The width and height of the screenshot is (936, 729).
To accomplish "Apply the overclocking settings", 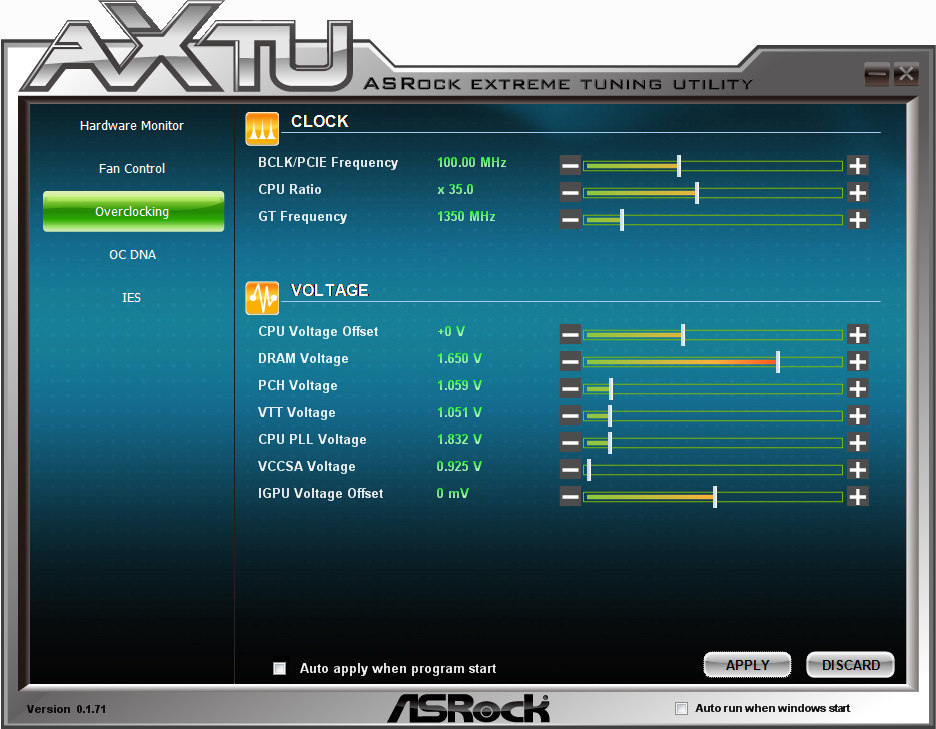I will (747, 665).
